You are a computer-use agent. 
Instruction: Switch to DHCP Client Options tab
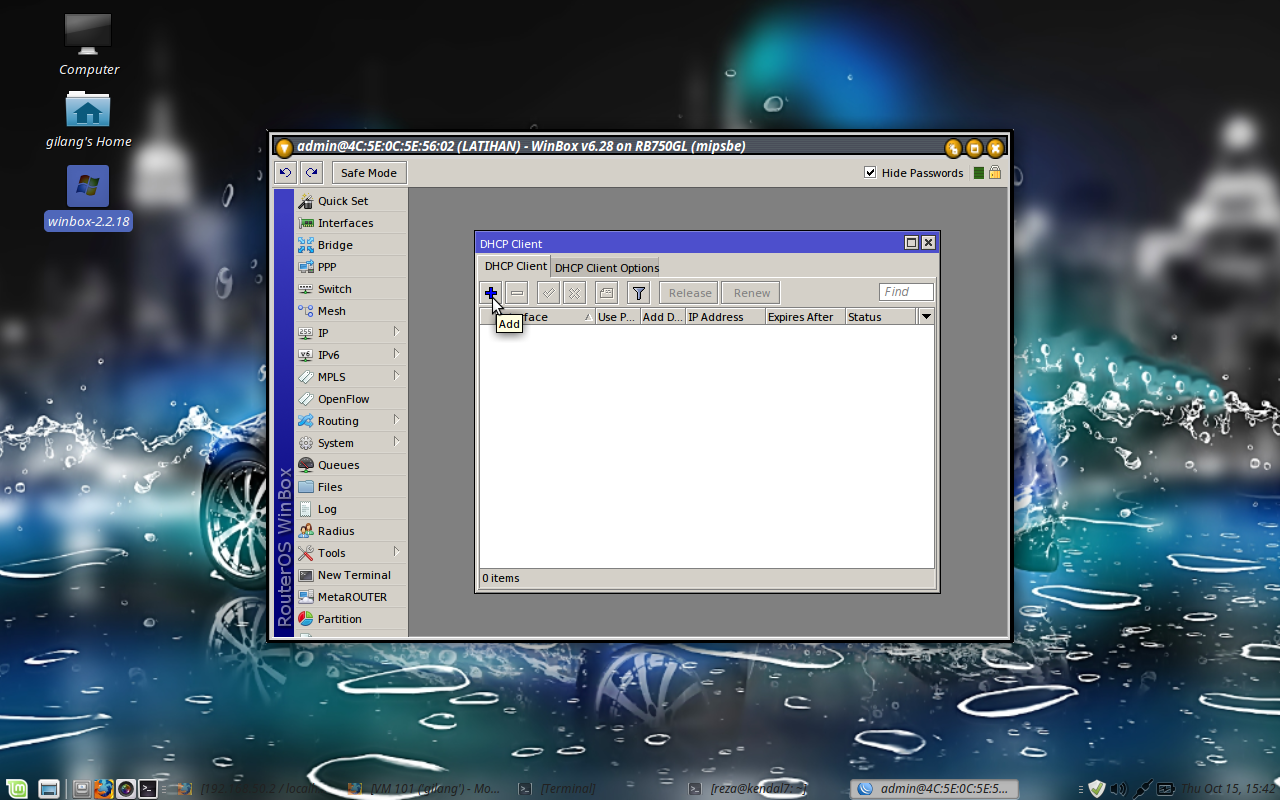[x=606, y=268]
